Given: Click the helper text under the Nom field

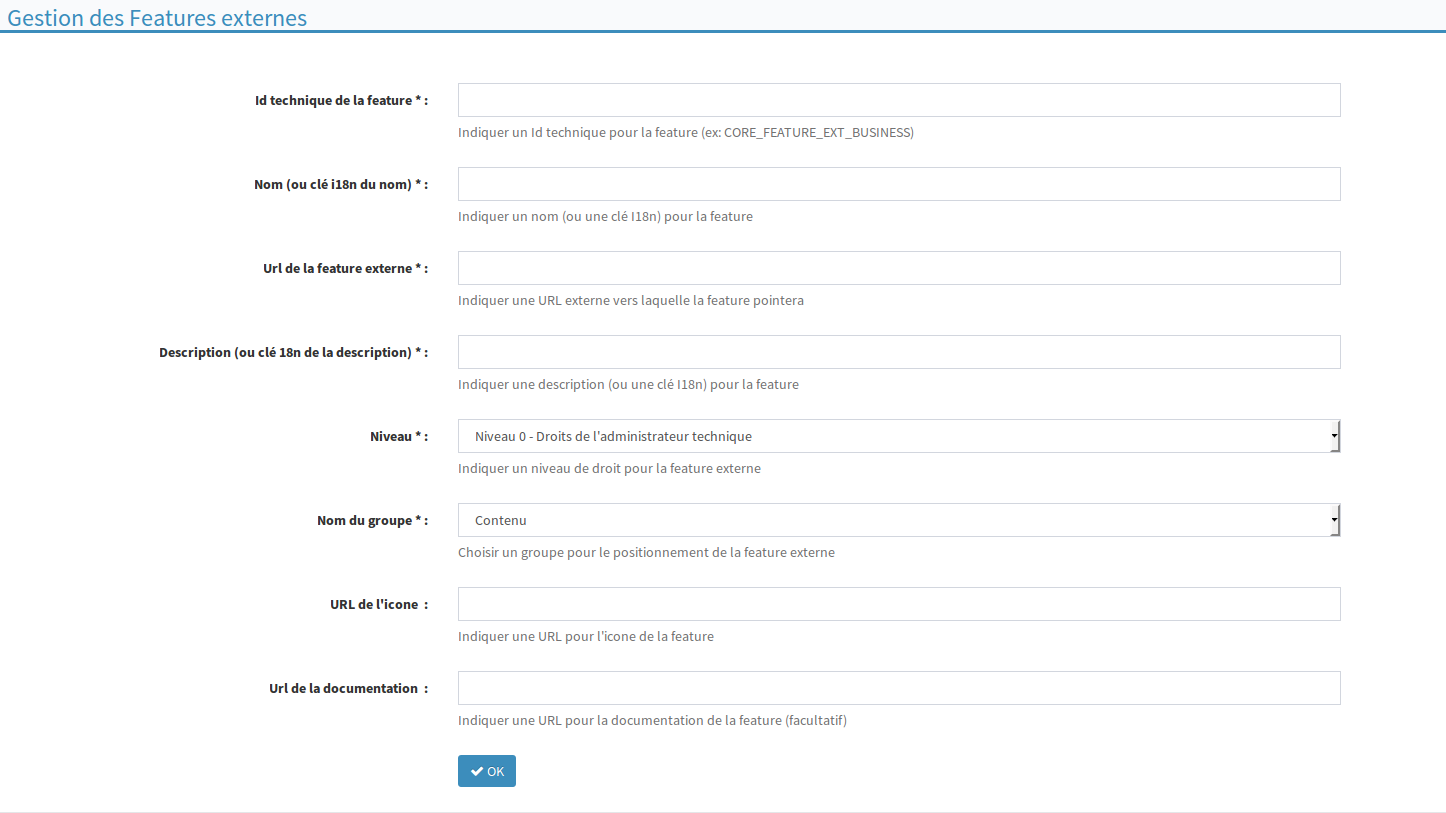Looking at the screenshot, I should pyautogui.click(x=605, y=216).
